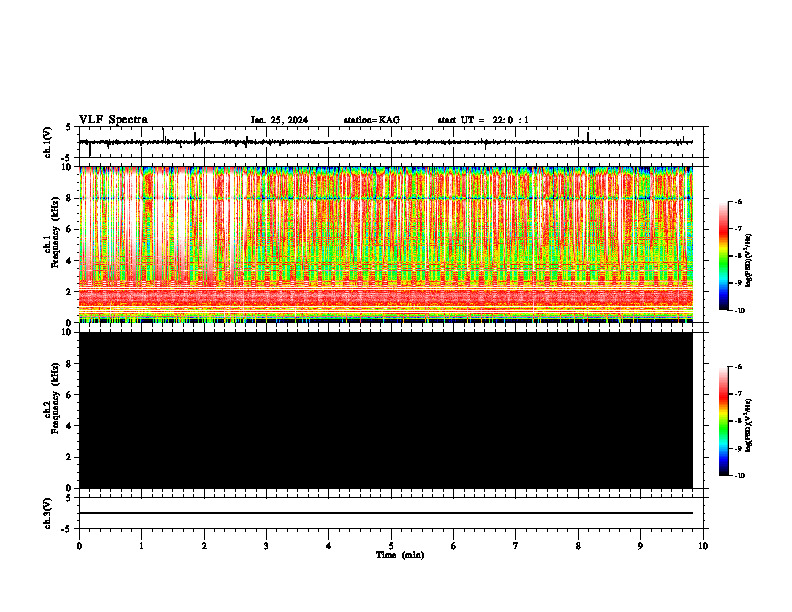Click the "6" kHz tick on ch.1 frequency axis

pyautogui.click(x=70, y=229)
